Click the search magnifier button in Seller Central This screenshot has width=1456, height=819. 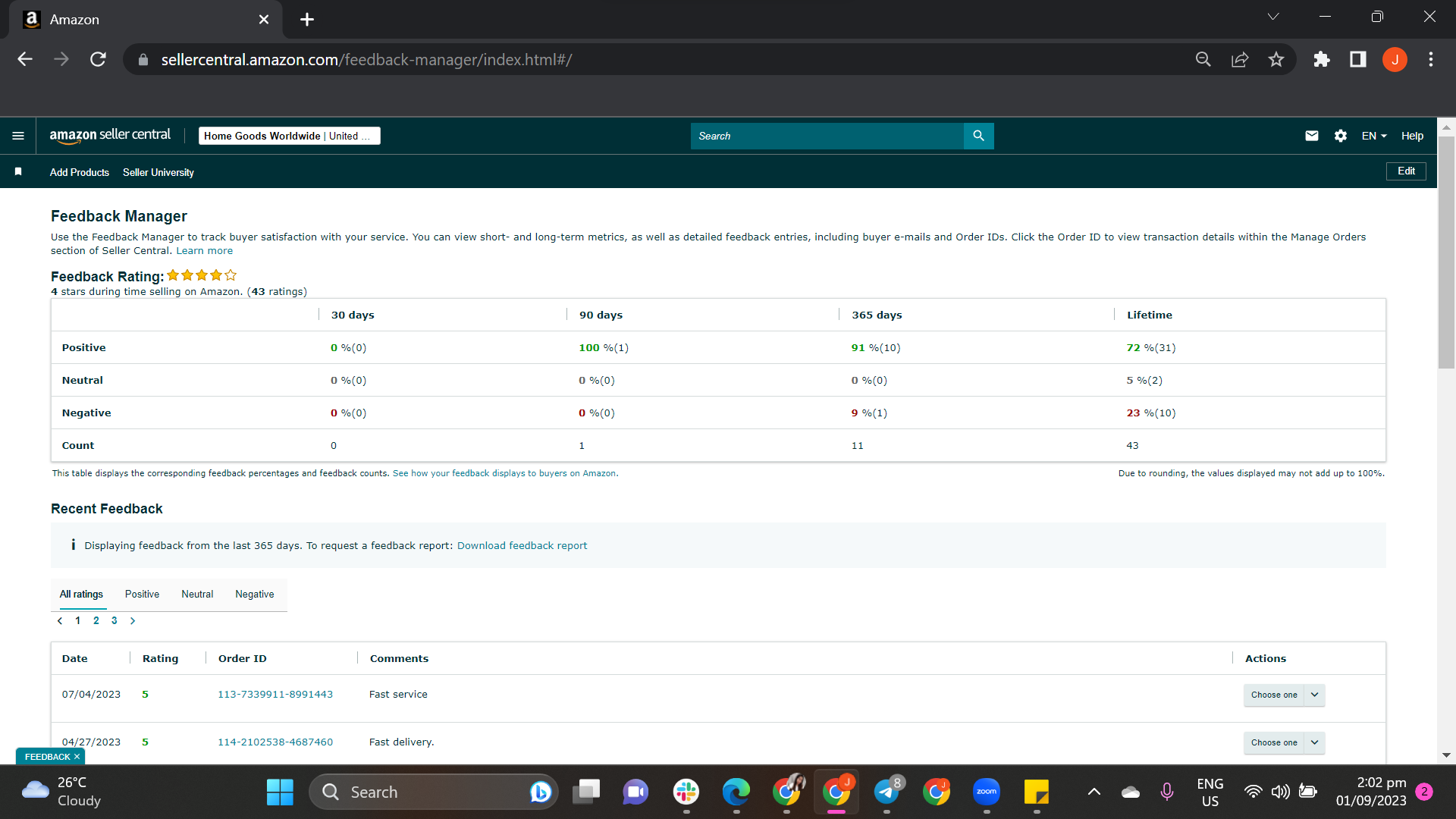(x=978, y=136)
